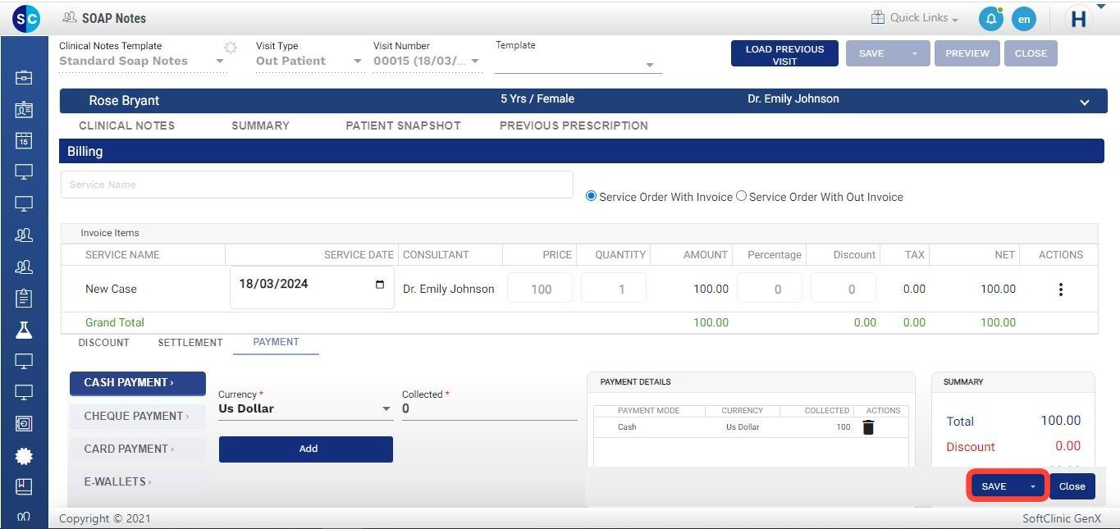Open the ID badge sidebar icon
Viewport: 1120px width, 529px height.
click(24, 109)
